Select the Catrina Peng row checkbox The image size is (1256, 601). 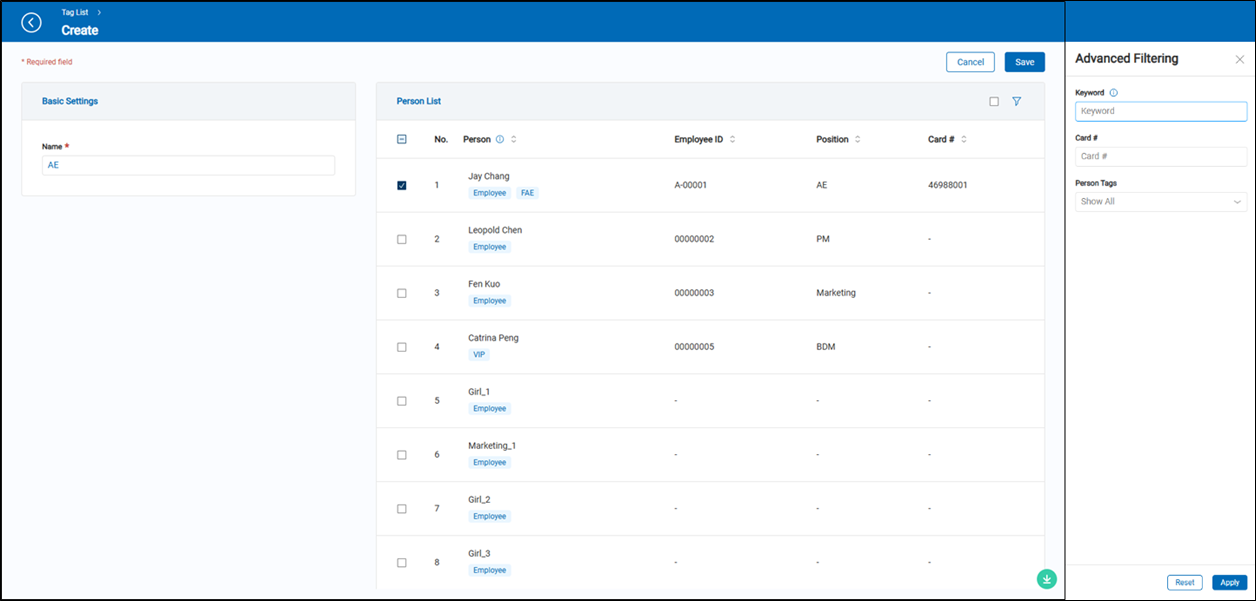click(402, 347)
